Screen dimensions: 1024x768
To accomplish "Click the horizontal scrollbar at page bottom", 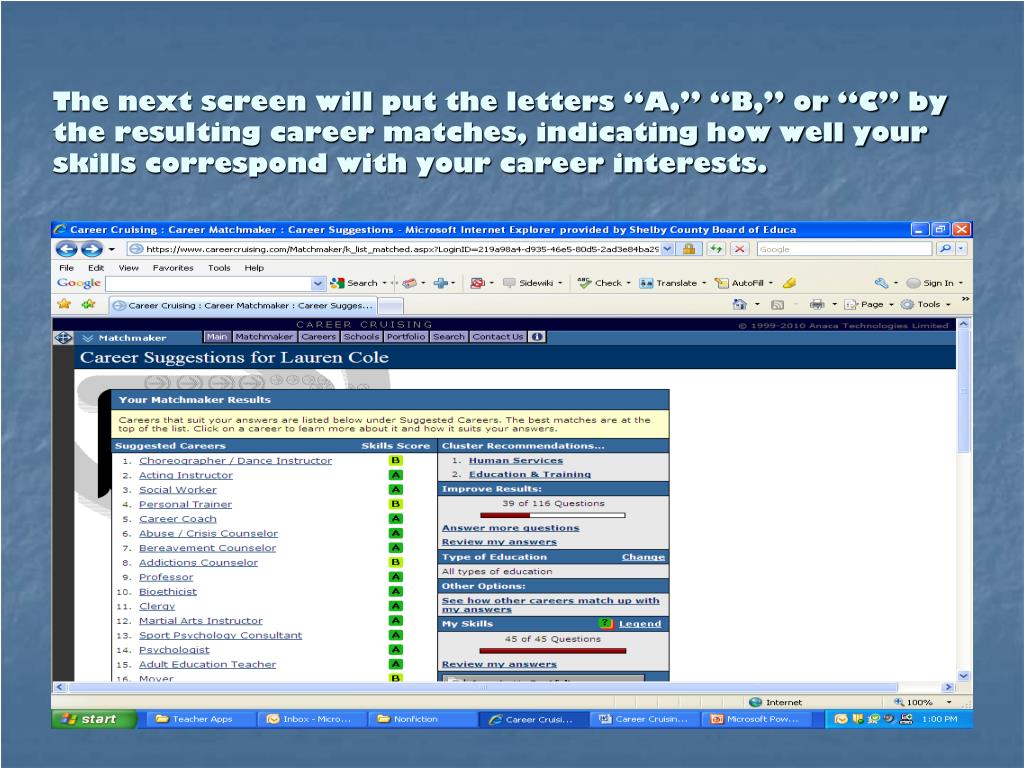I will tap(500, 688).
